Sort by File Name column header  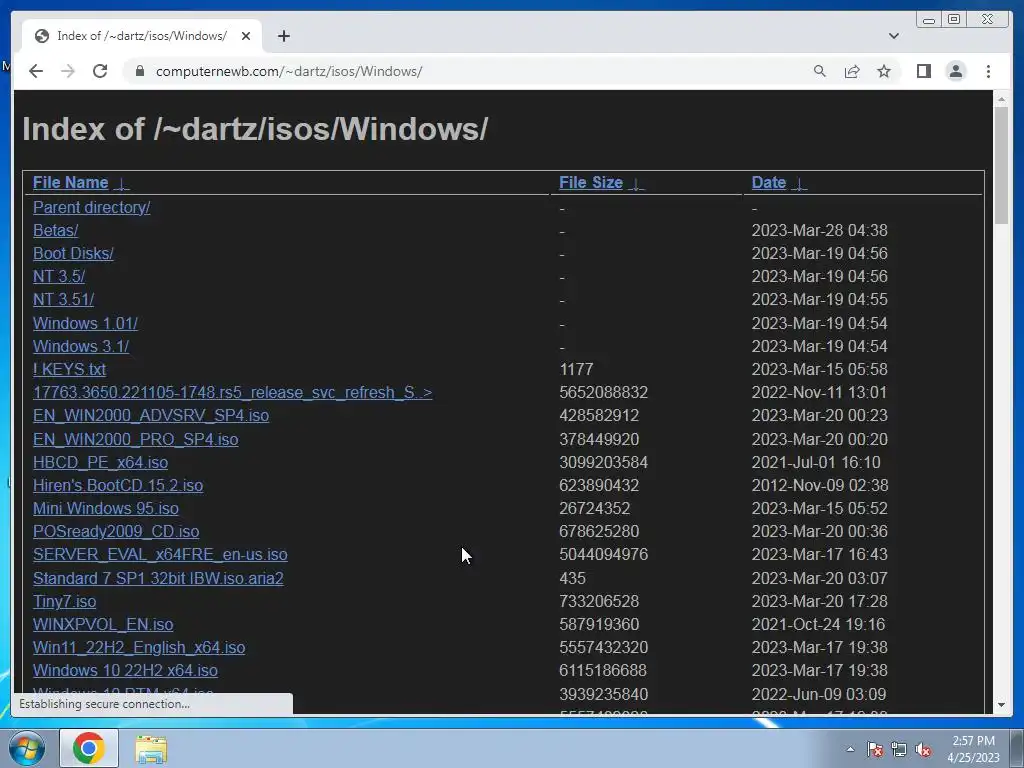click(71, 182)
